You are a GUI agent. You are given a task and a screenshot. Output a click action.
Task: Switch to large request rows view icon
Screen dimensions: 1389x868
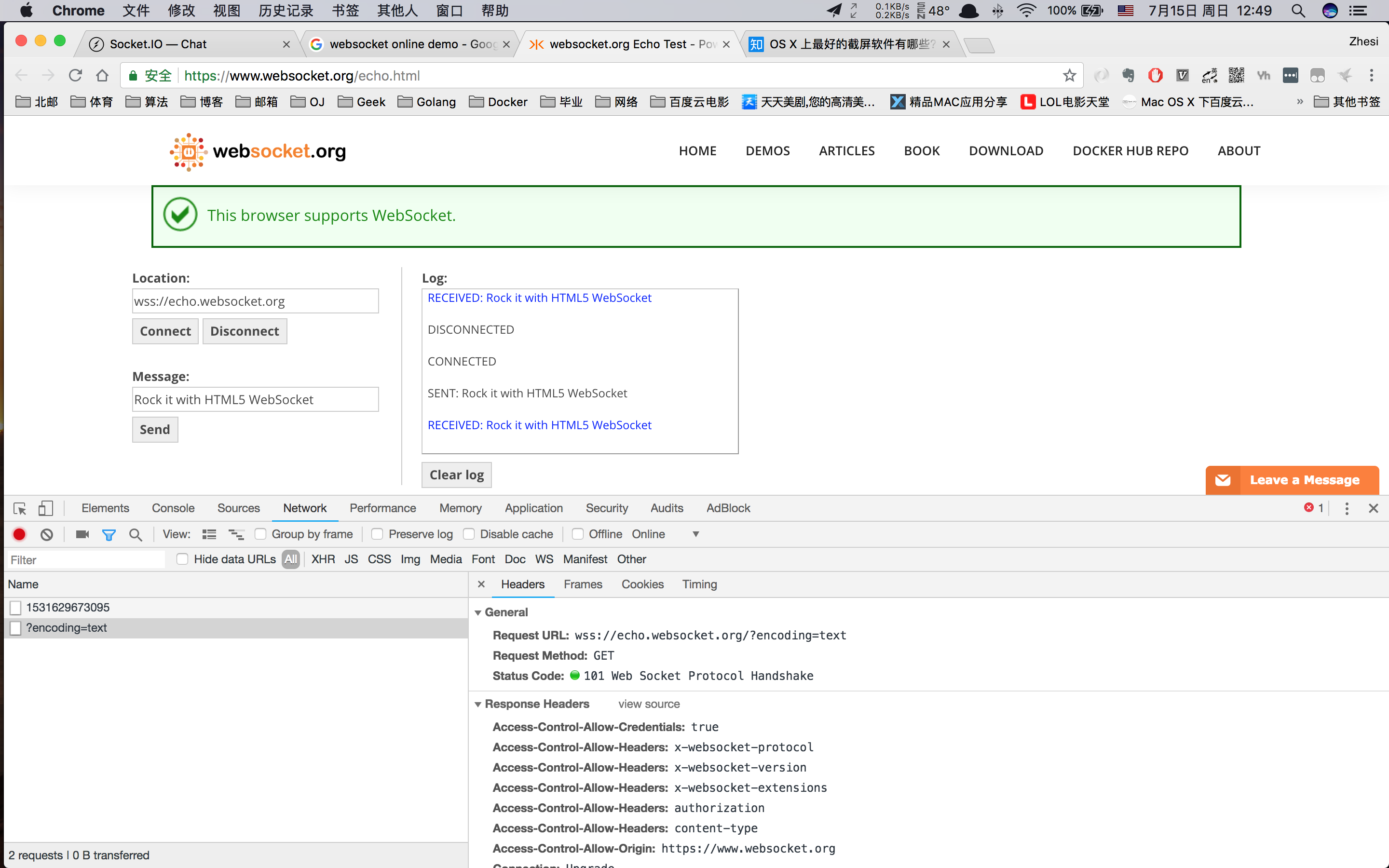pos(209,534)
